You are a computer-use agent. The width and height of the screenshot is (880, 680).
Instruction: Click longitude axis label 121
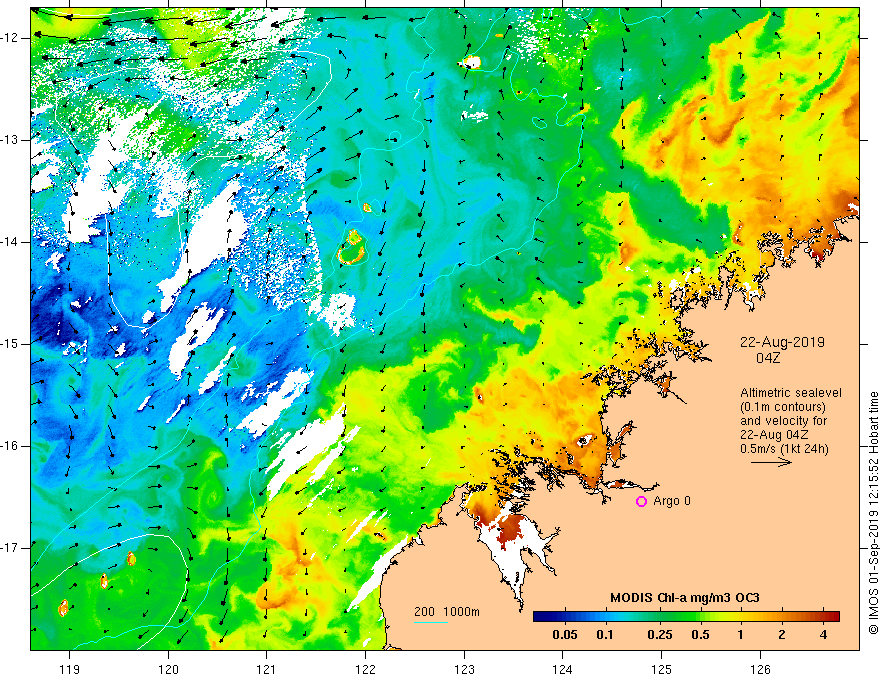[267, 669]
